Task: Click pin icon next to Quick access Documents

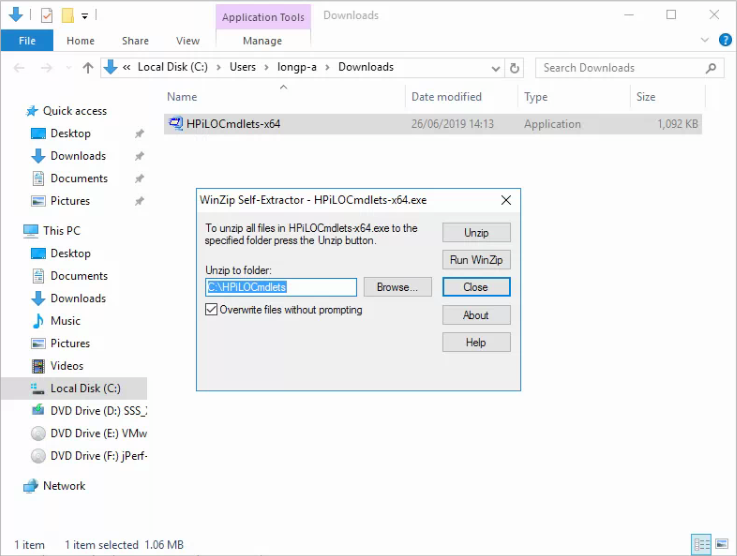Action: (x=139, y=179)
